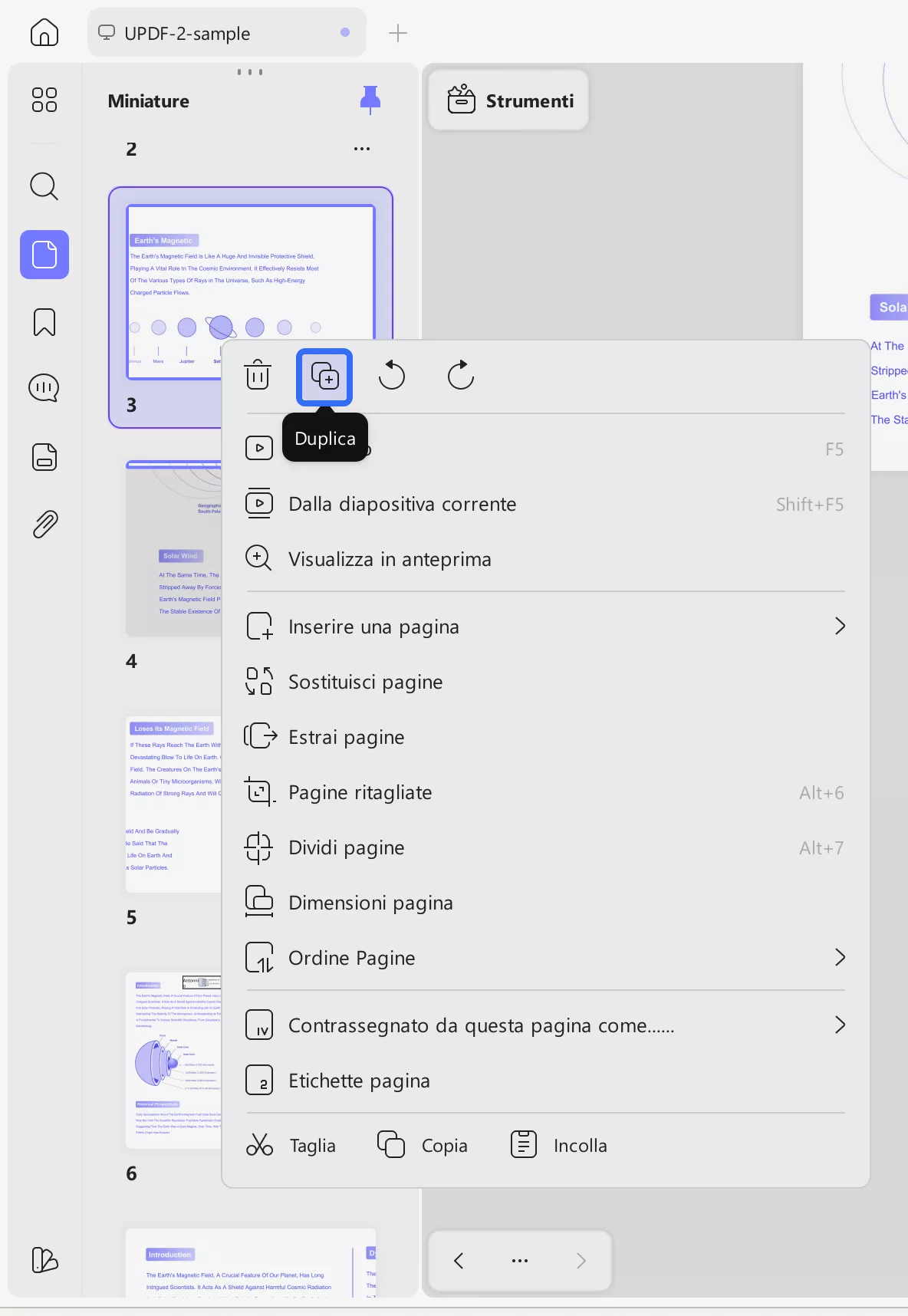This screenshot has width=908, height=1316.
Task: Click Incolla to paste page
Action: [x=560, y=1145]
